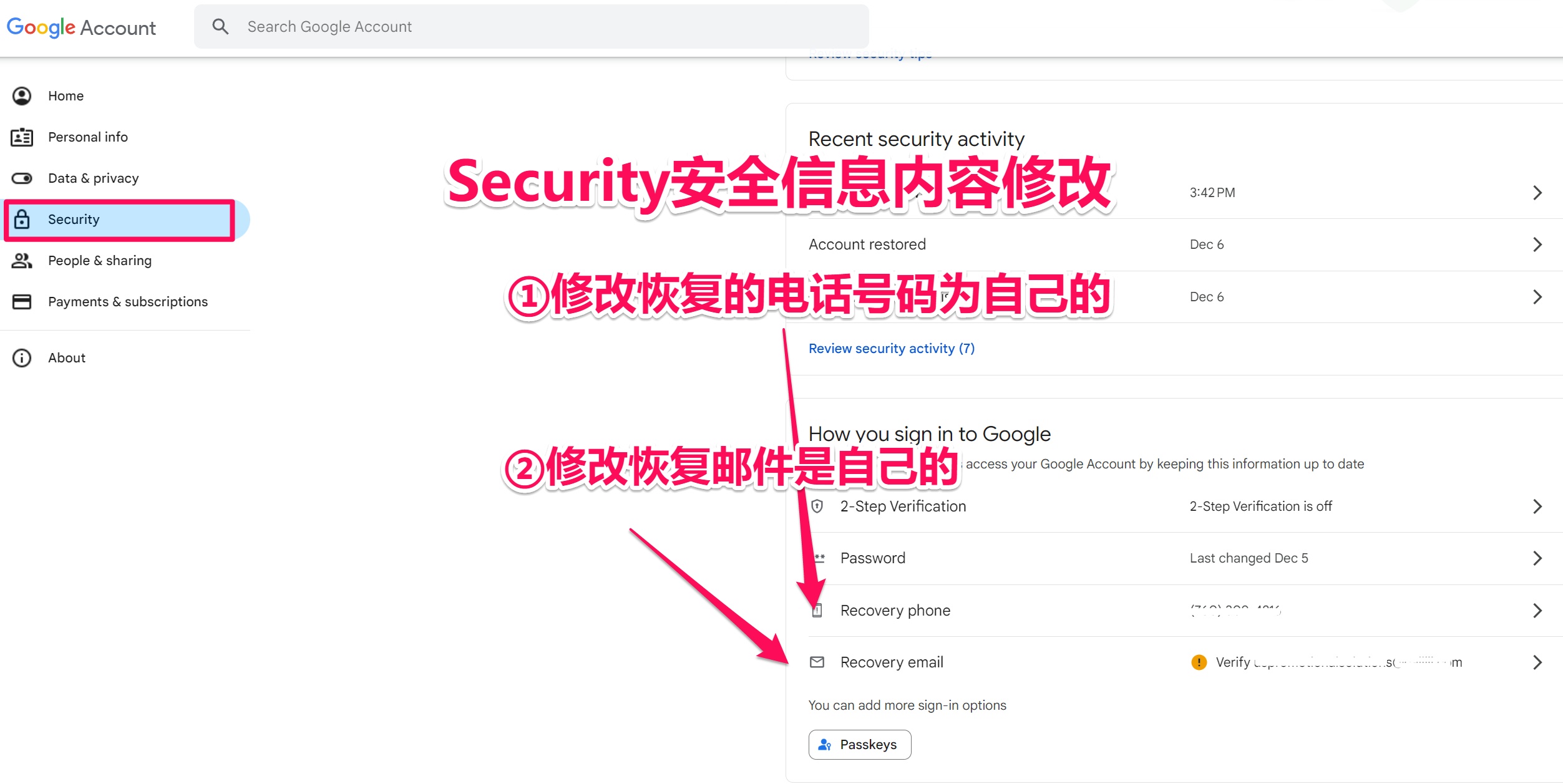This screenshot has width=1563, height=784.
Task: Click the About info icon
Action: pyautogui.click(x=22, y=358)
